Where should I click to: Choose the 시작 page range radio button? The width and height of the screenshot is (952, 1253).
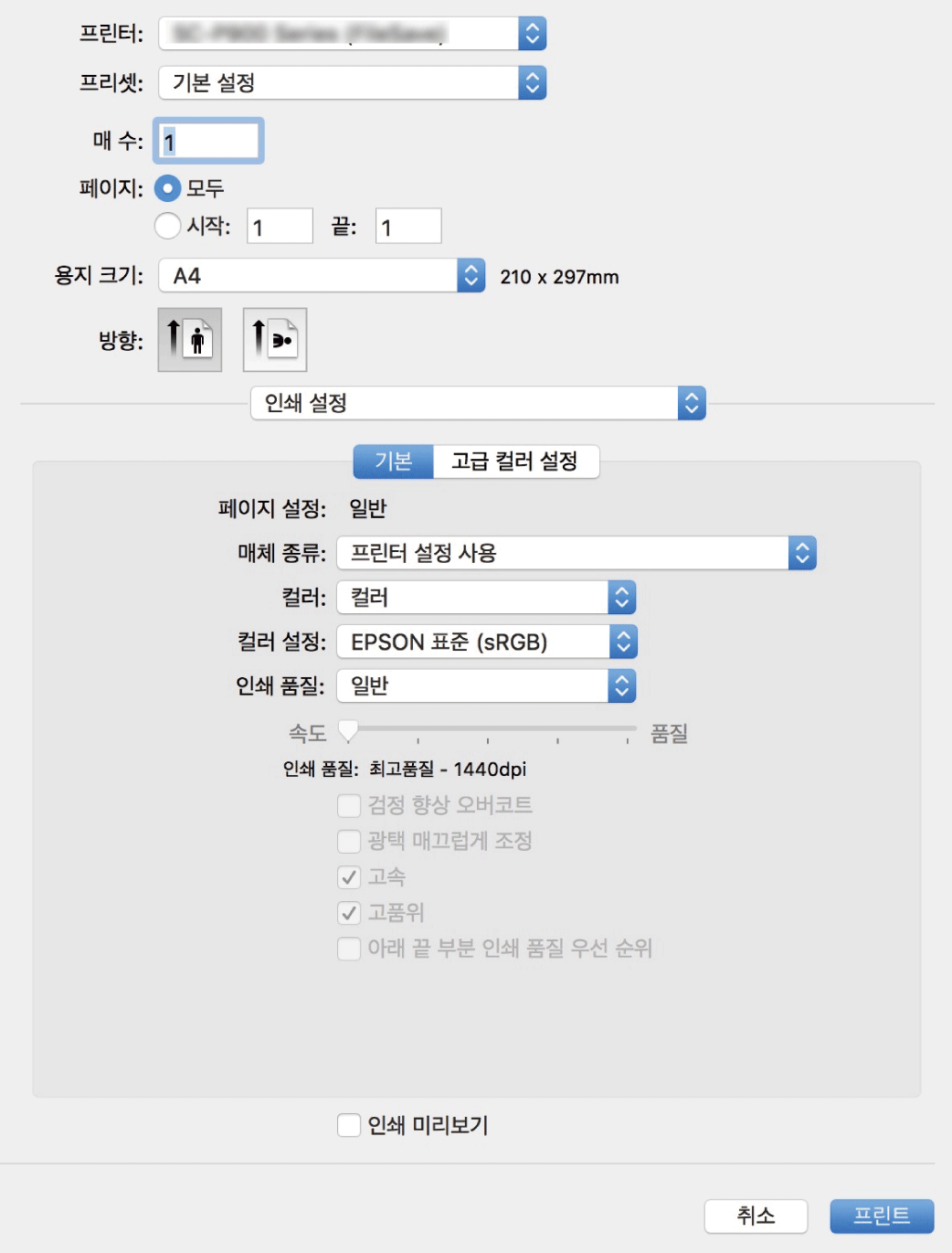[167, 226]
